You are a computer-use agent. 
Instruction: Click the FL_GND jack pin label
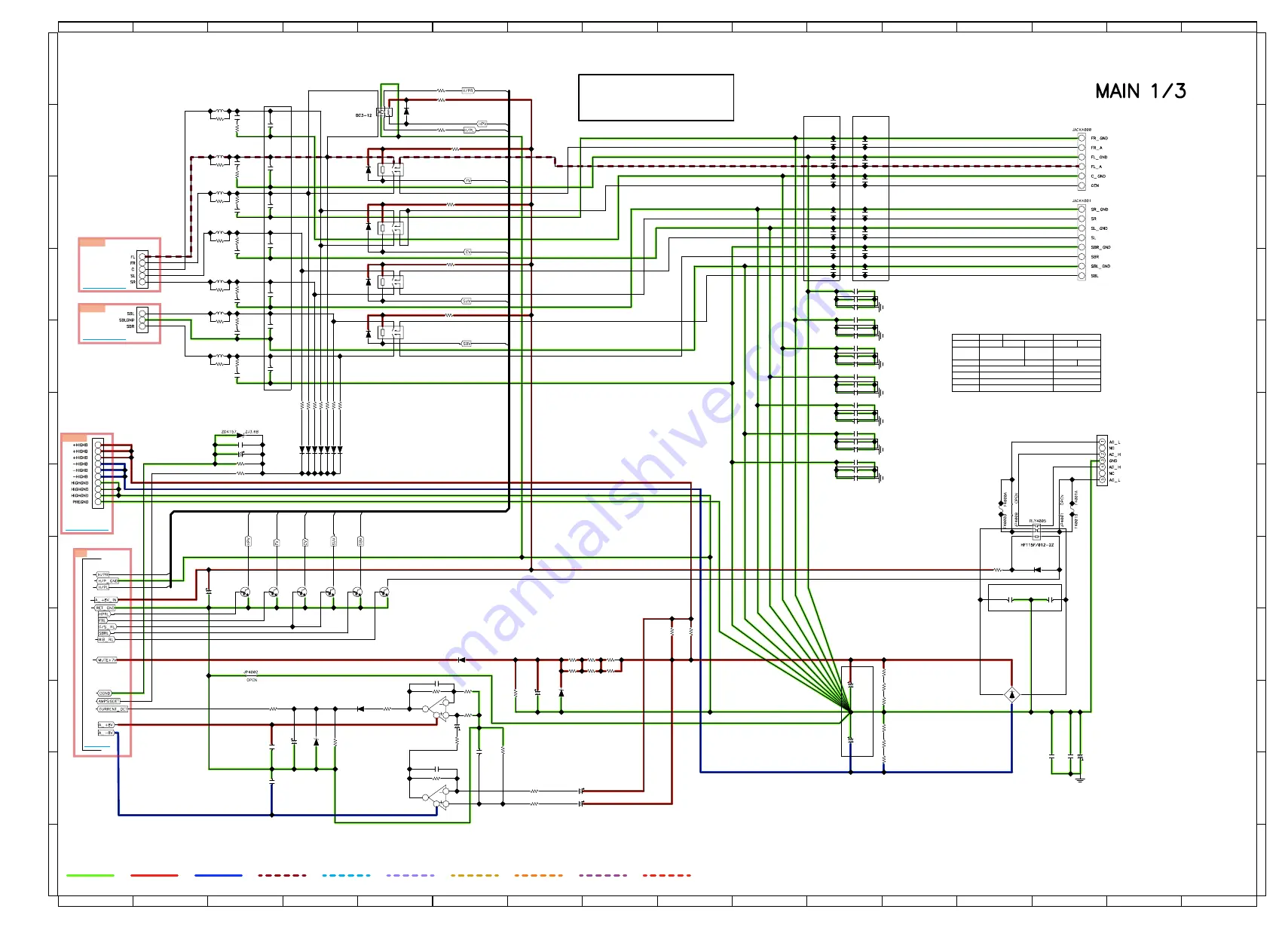[1099, 158]
